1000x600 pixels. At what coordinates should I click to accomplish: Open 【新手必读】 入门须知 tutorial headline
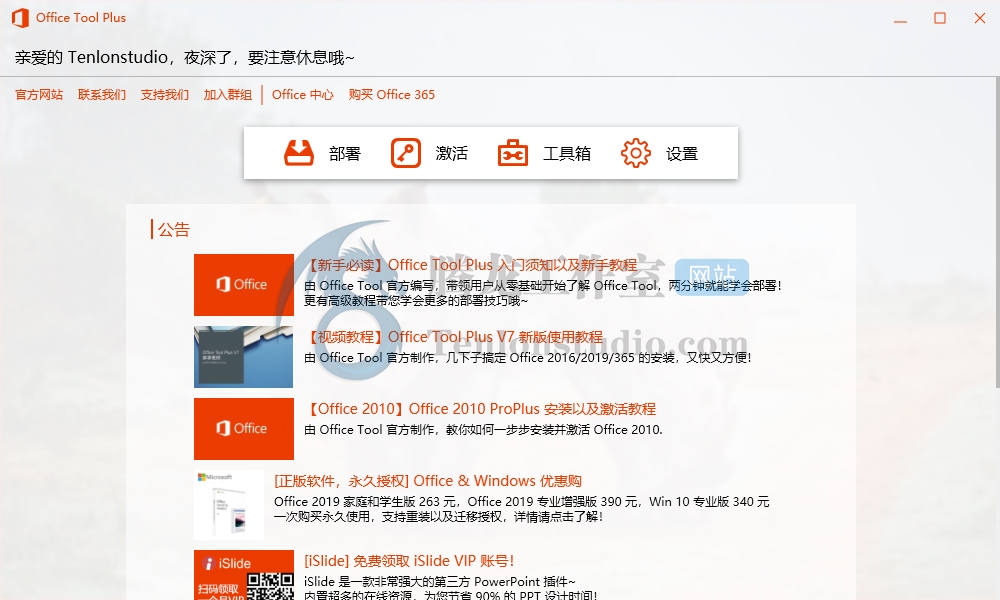(471, 265)
